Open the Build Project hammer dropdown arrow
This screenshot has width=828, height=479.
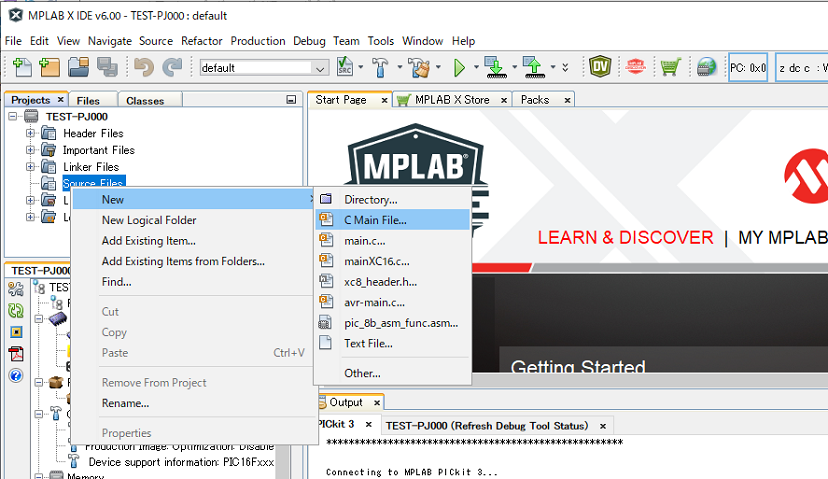[x=399, y=67]
